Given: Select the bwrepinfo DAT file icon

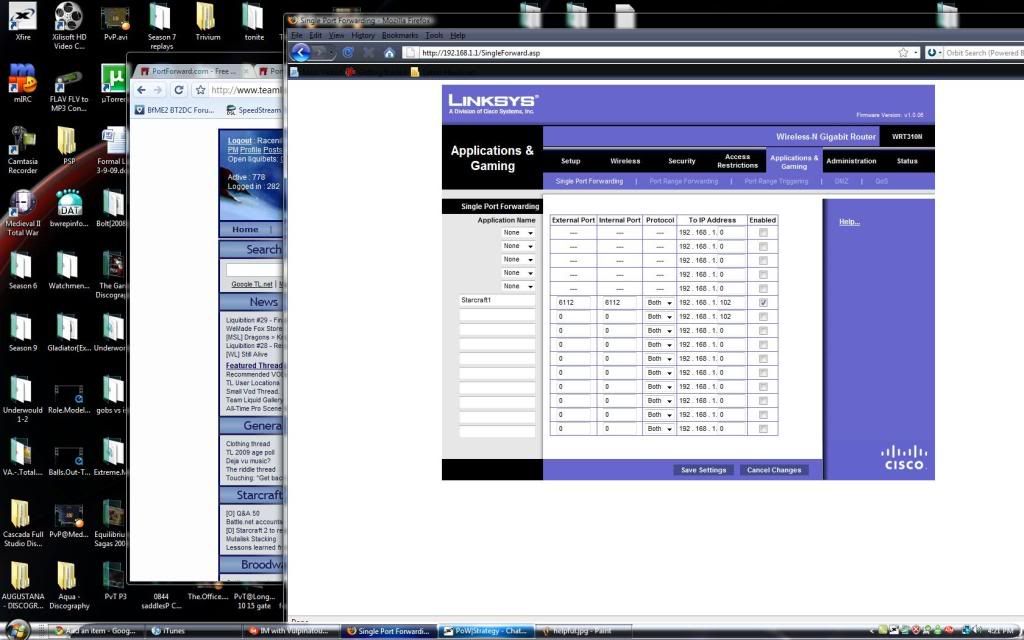Looking at the screenshot, I should click(x=69, y=208).
